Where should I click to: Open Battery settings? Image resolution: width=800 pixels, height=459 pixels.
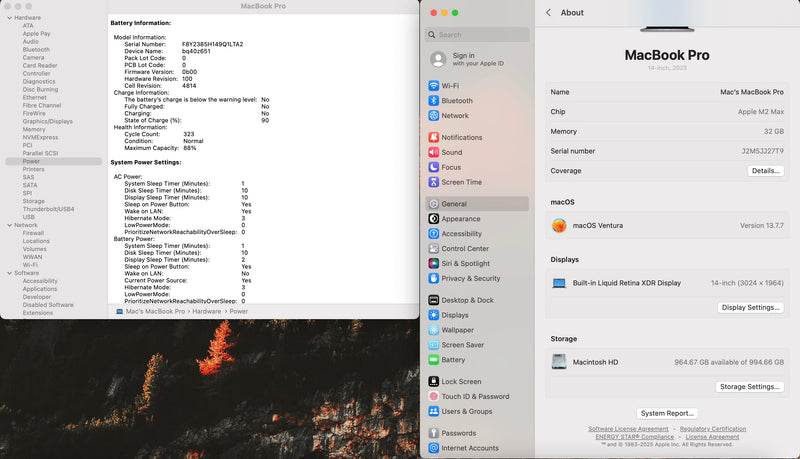452,360
